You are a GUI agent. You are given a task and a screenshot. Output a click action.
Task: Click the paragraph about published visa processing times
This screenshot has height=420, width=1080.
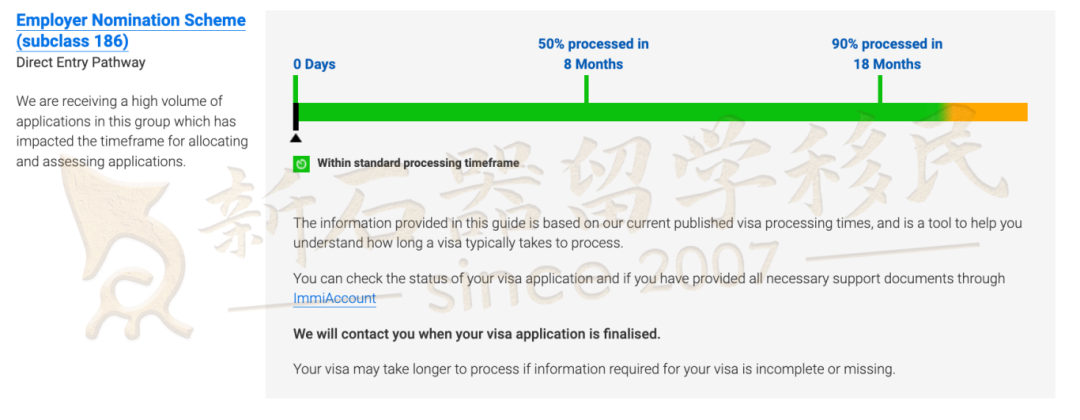click(658, 233)
